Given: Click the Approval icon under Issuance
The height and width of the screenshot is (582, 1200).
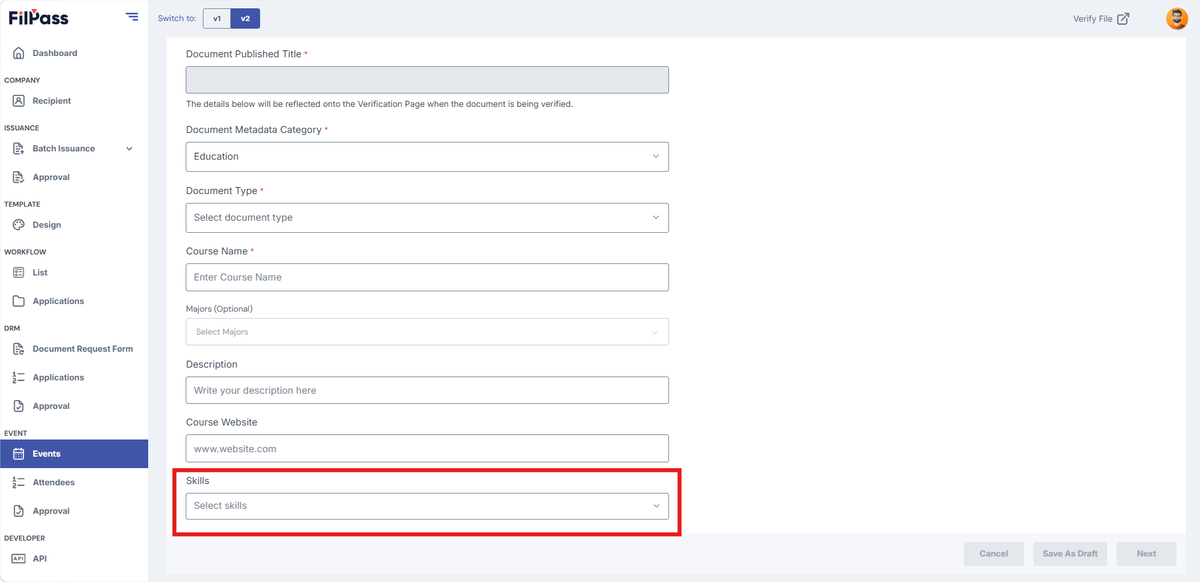Looking at the screenshot, I should pos(19,177).
